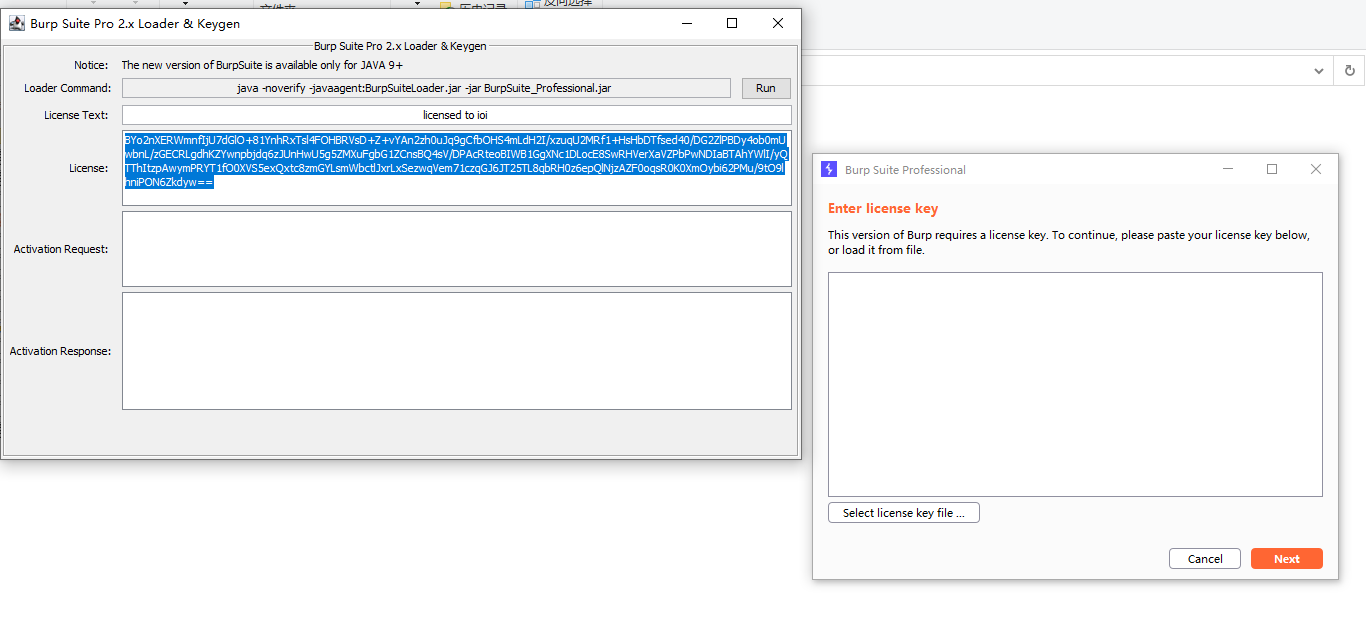This screenshot has width=1366, height=620.
Task: Close the Loader & Keygen window
Action: click(778, 23)
